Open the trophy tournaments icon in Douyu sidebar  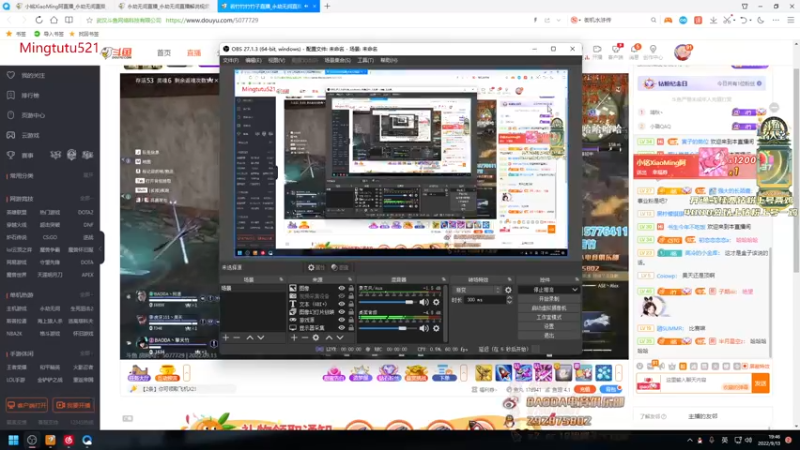point(11,155)
